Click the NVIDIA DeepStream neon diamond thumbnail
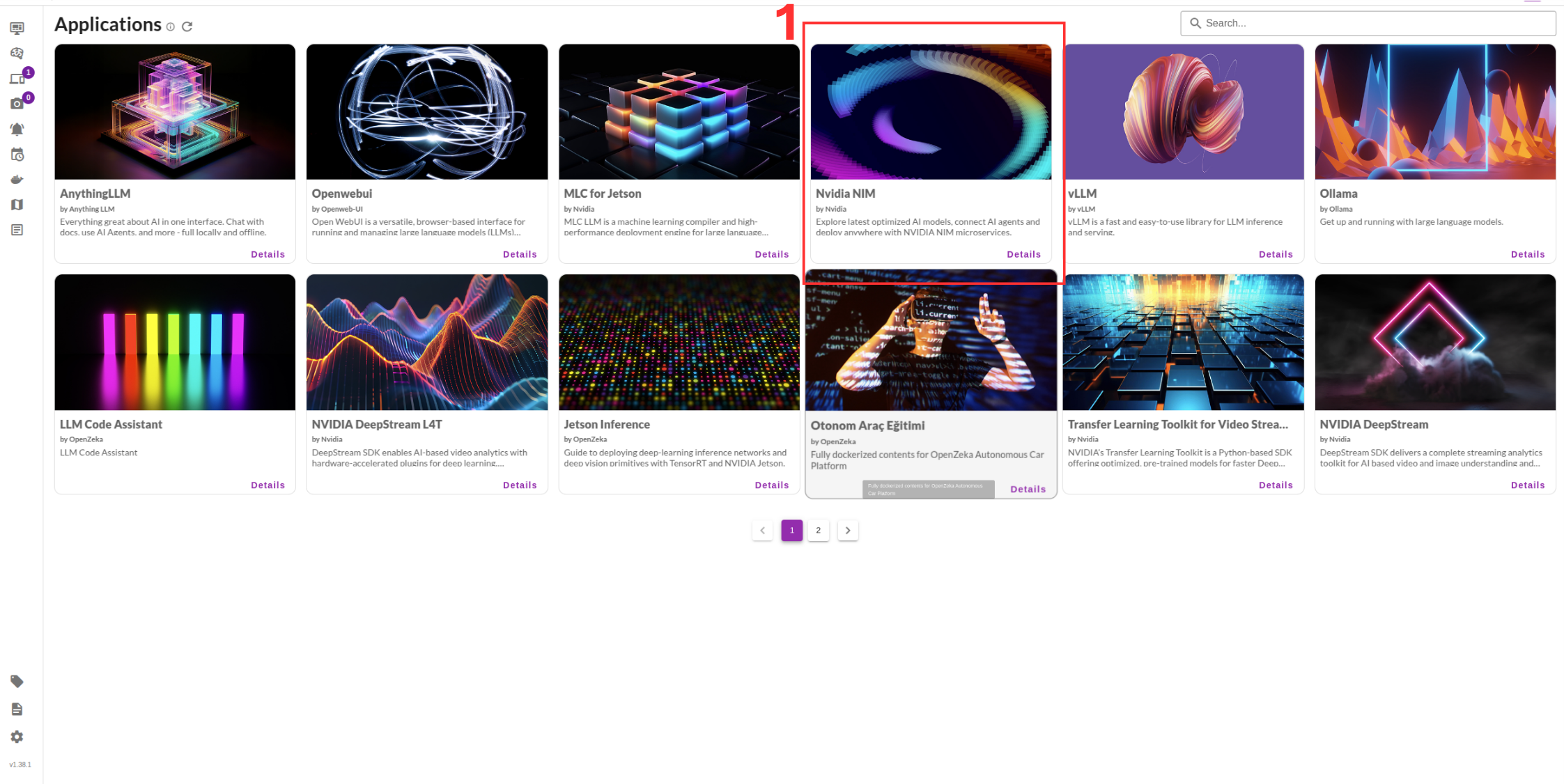The width and height of the screenshot is (1564, 784). (x=1435, y=342)
